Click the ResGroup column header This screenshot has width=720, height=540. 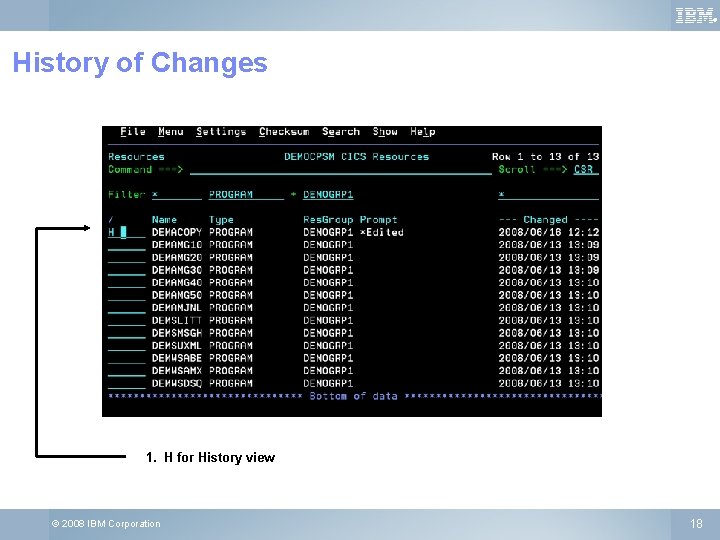click(328, 220)
